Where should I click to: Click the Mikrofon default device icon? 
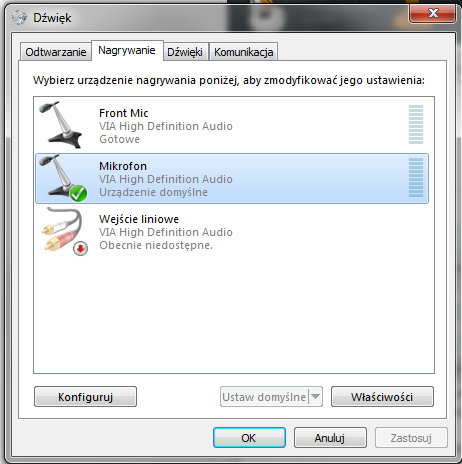(63, 178)
